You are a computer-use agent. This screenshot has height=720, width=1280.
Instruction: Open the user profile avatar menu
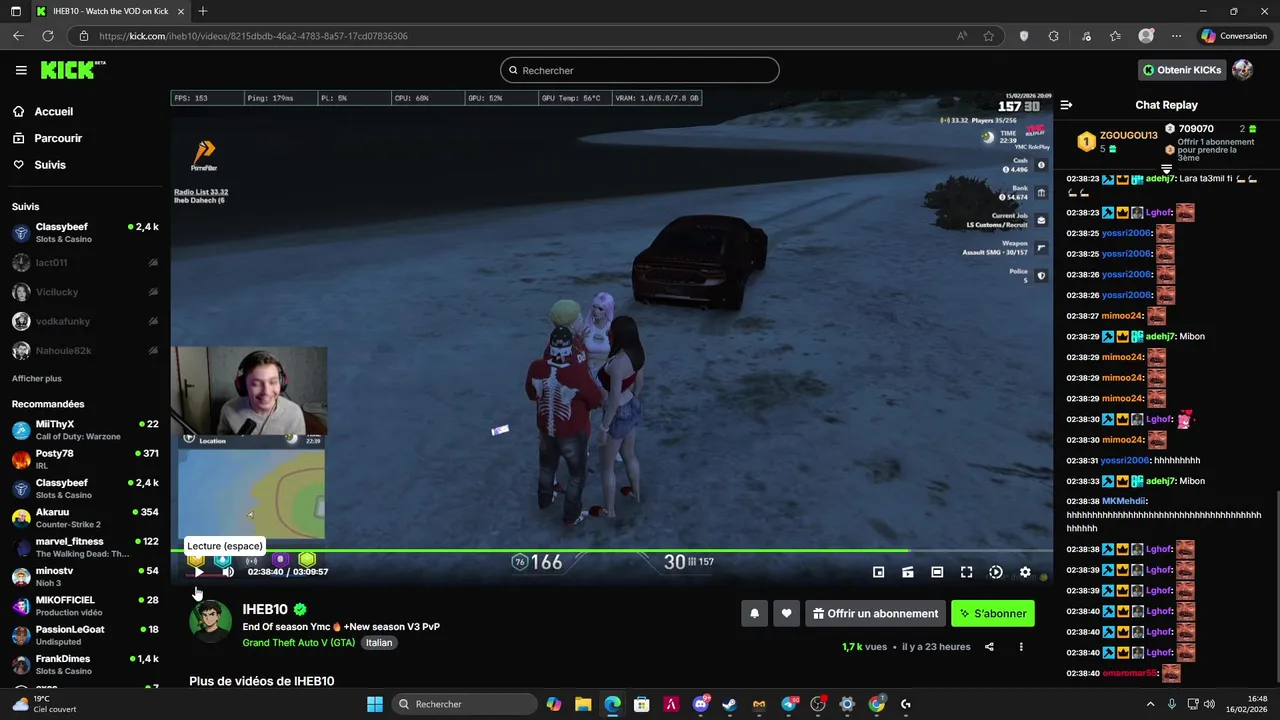click(1243, 70)
